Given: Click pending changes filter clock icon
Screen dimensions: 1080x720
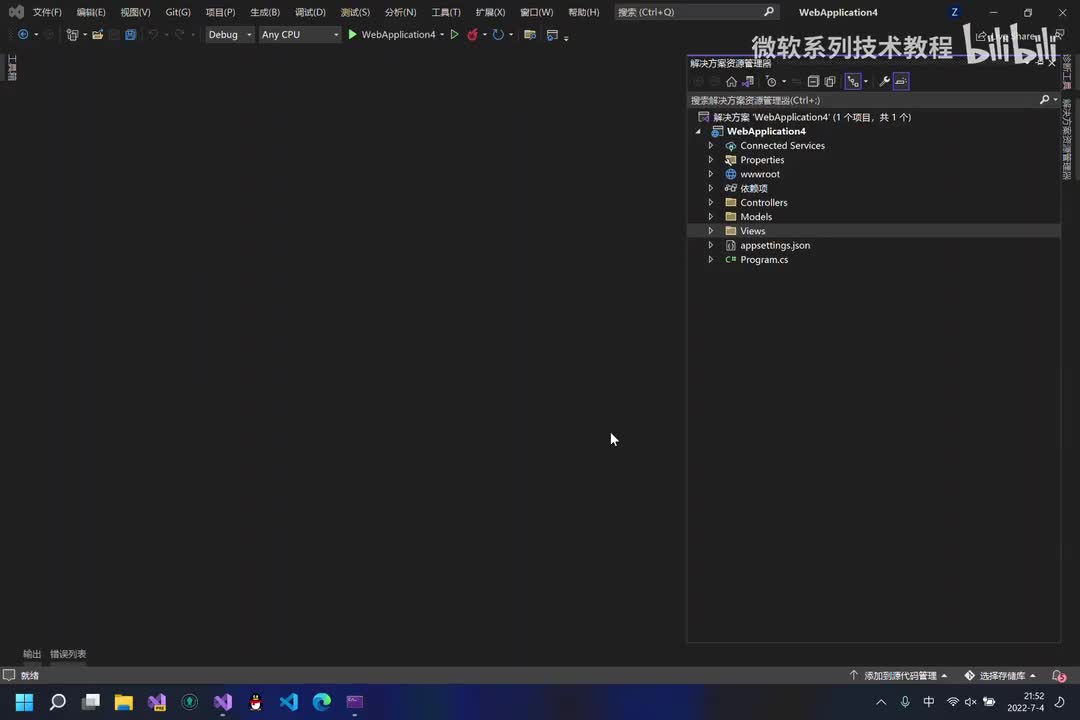Looking at the screenshot, I should [771, 81].
